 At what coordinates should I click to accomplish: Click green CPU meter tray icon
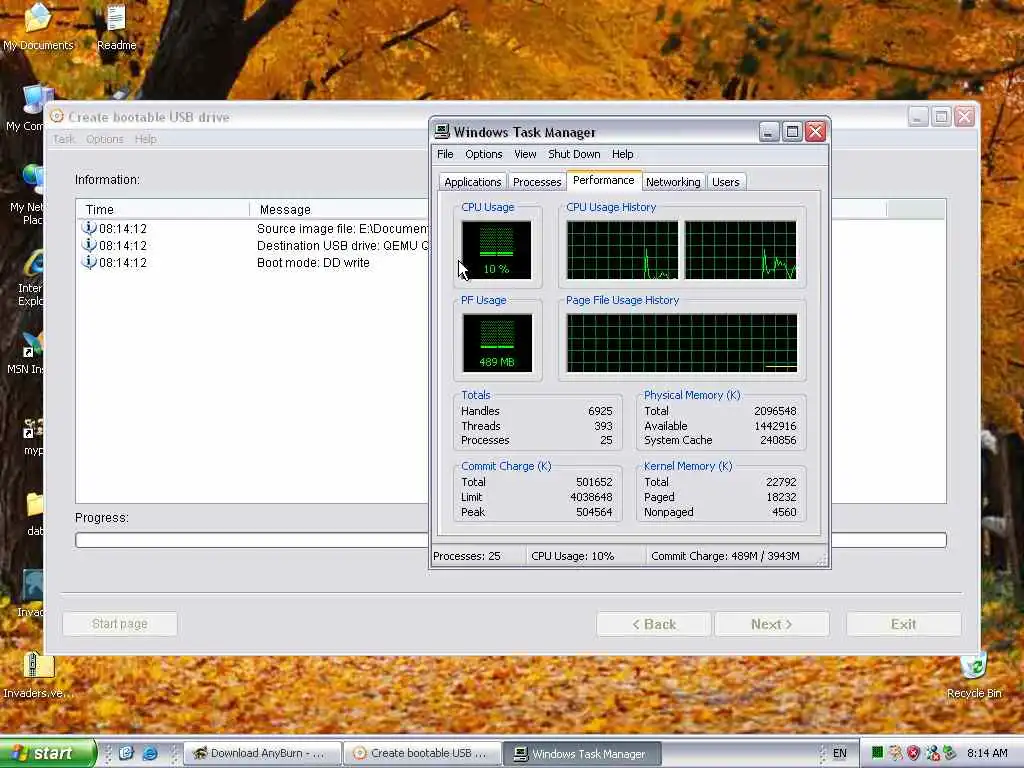(878, 753)
